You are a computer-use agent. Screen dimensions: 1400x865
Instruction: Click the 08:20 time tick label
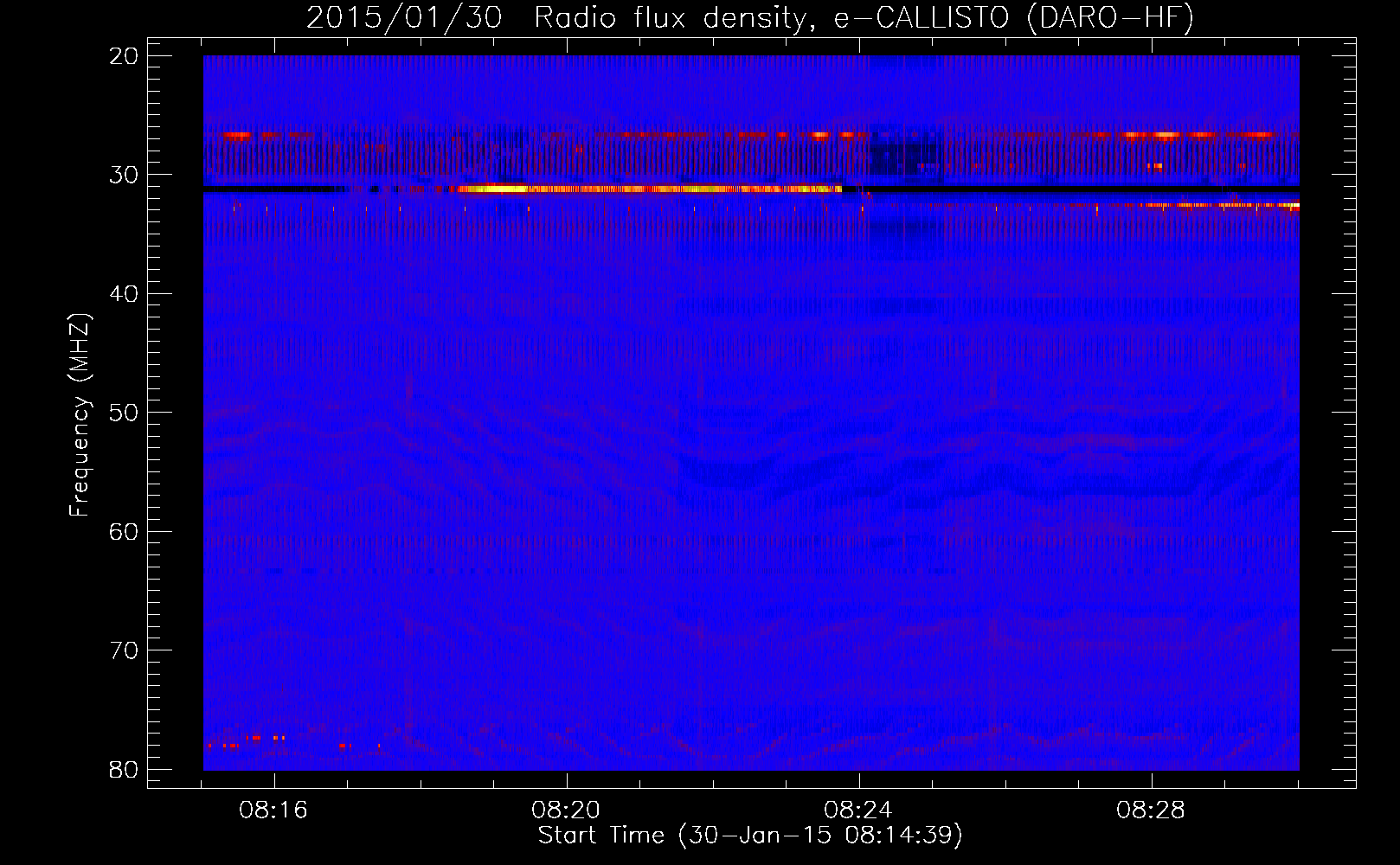tap(567, 811)
